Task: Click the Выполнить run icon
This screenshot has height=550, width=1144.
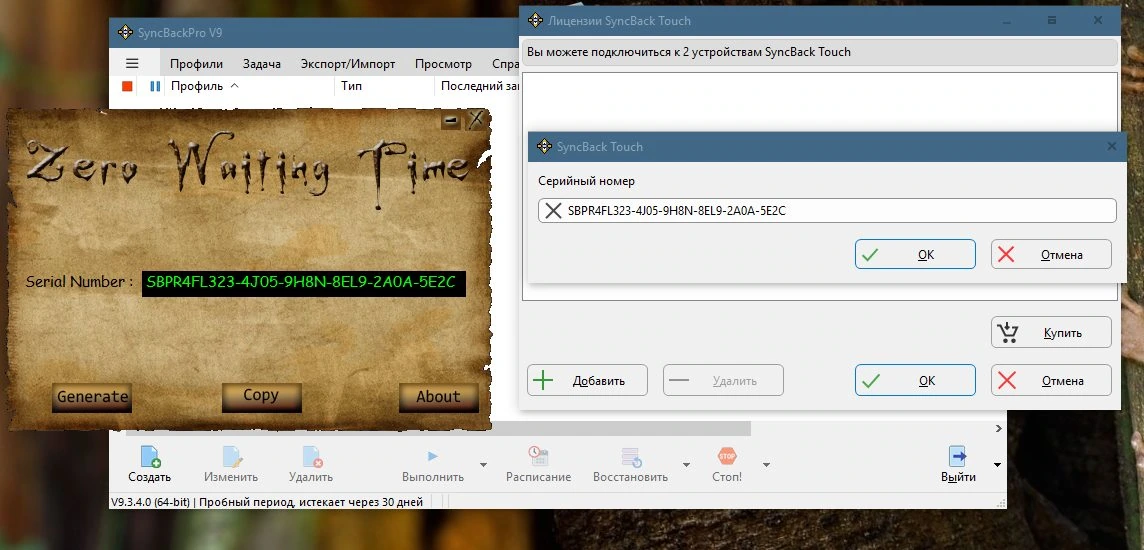Action: [433, 457]
